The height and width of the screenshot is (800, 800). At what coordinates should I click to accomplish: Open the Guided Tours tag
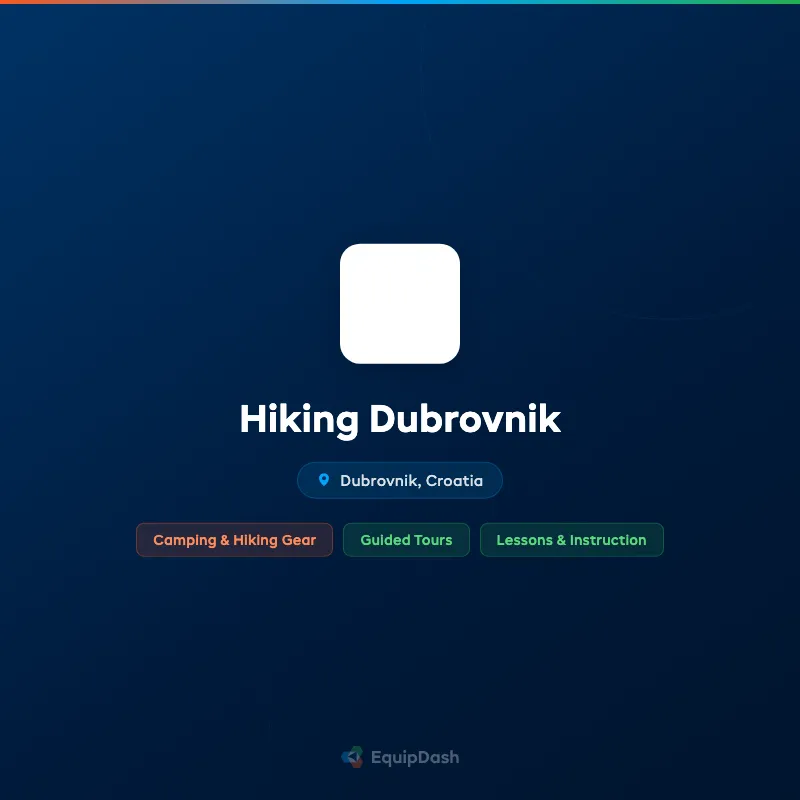pyautogui.click(x=406, y=540)
